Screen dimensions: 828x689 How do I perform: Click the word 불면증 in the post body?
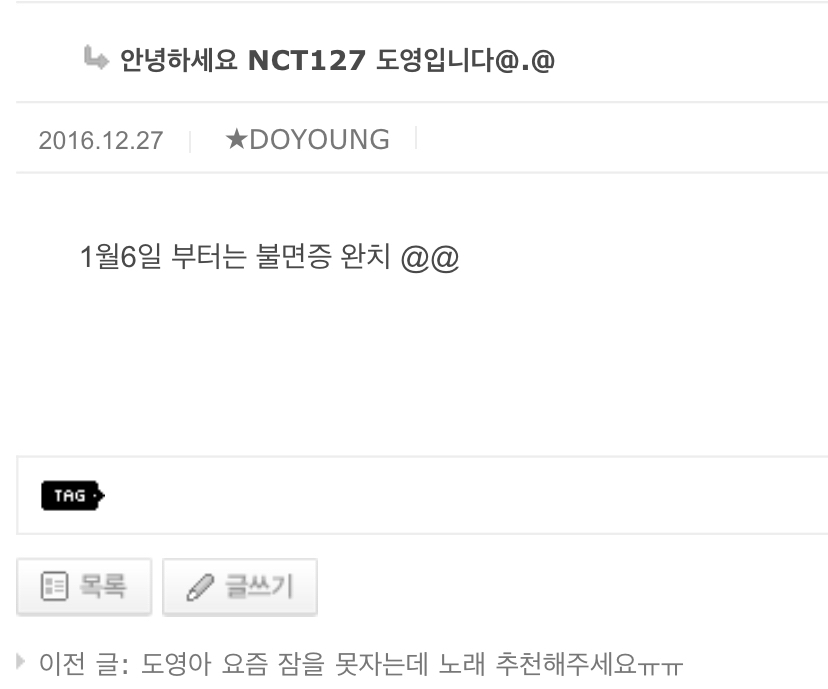click(293, 257)
